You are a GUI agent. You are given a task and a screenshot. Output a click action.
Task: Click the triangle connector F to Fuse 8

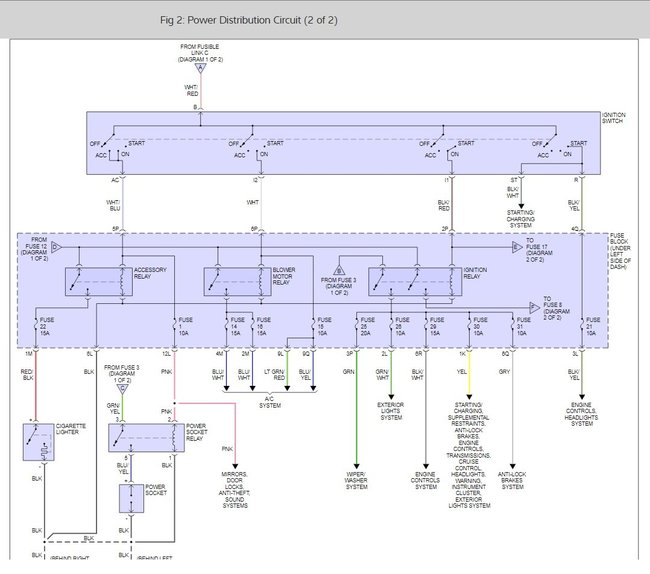534,308
